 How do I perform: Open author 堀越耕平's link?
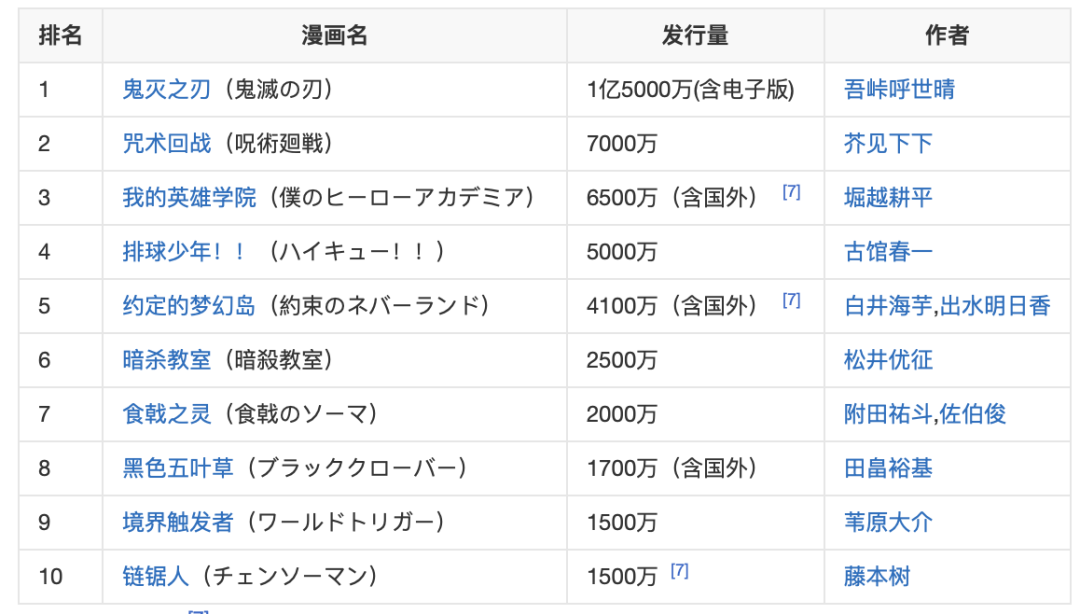888,198
